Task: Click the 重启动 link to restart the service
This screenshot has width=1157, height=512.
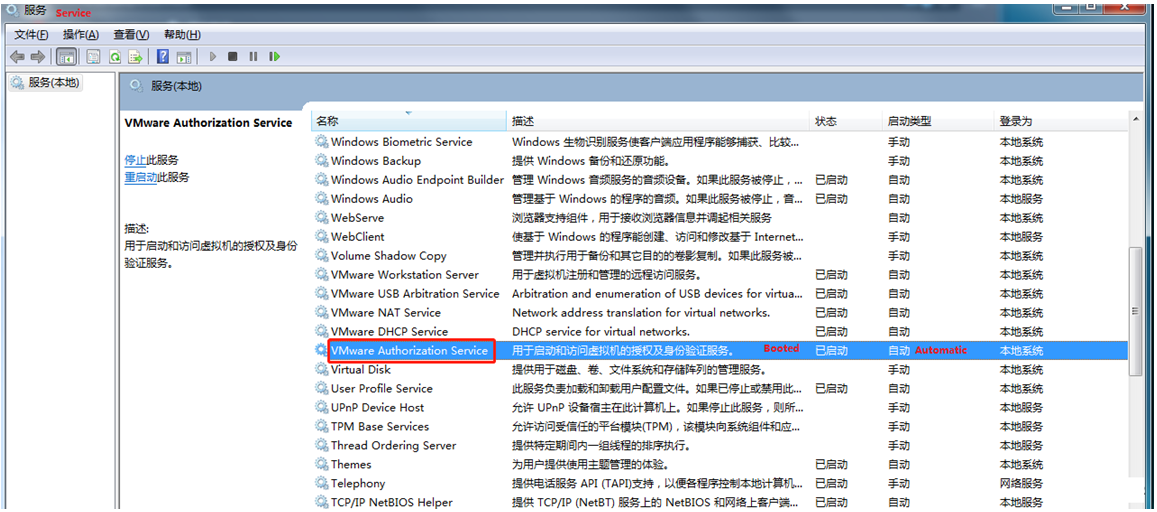Action: (142, 178)
